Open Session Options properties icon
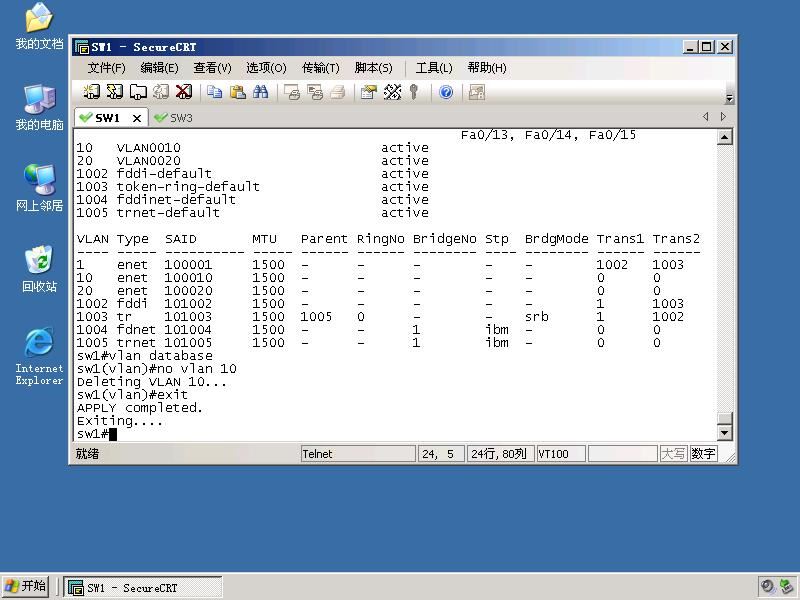This screenshot has width=800, height=600. [x=368, y=92]
